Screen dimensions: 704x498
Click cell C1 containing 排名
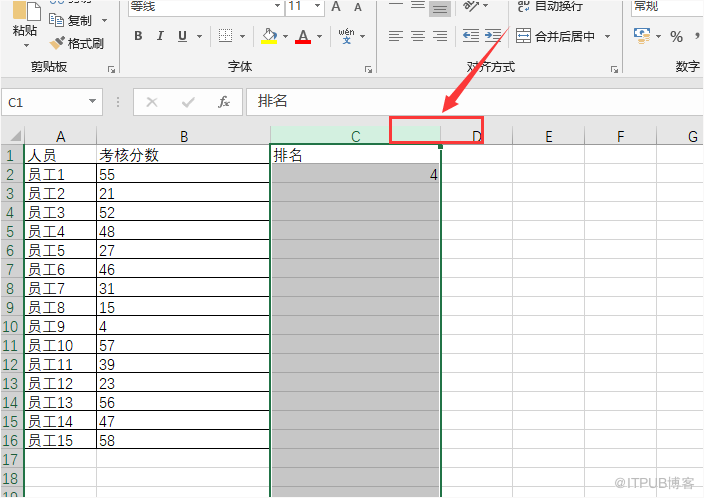356,154
